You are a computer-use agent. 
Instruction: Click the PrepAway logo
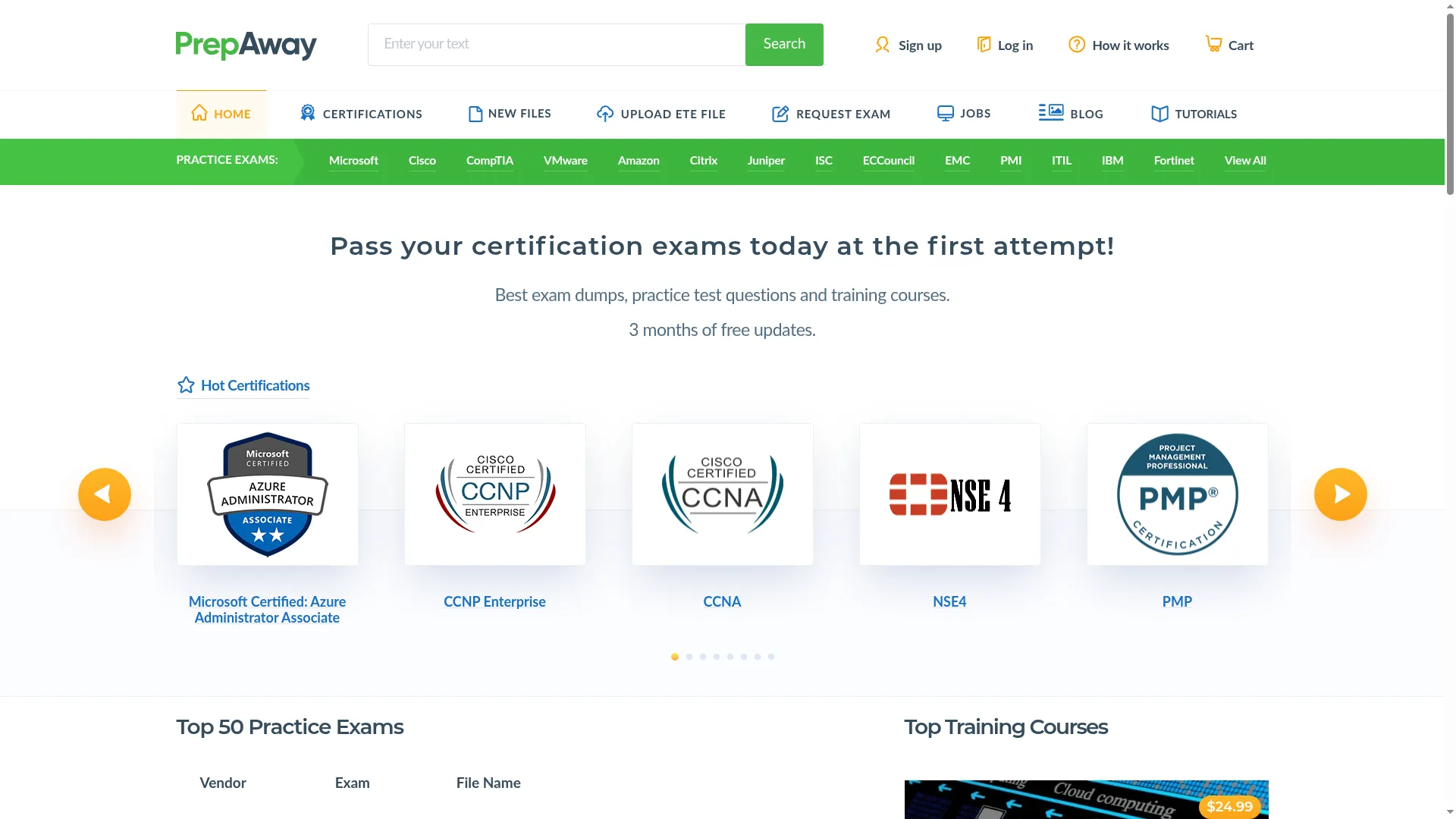click(246, 45)
